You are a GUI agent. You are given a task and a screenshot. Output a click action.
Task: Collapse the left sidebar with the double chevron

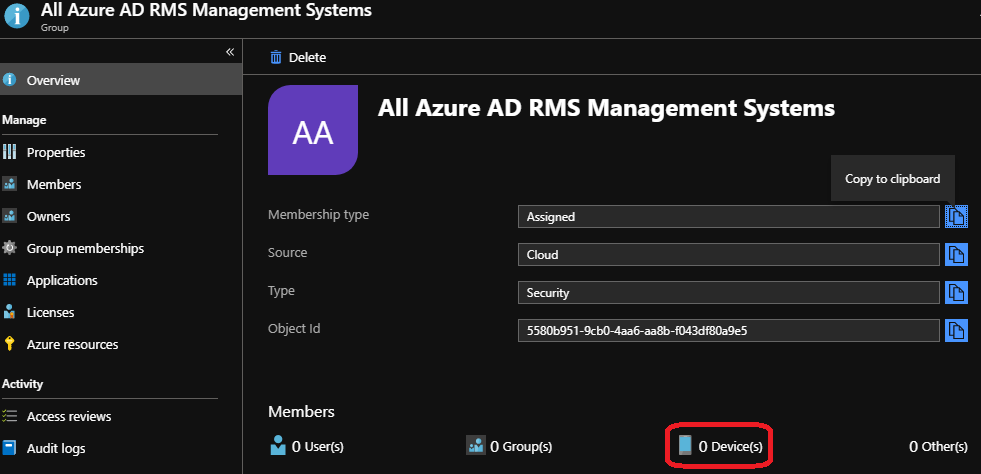[x=229, y=51]
